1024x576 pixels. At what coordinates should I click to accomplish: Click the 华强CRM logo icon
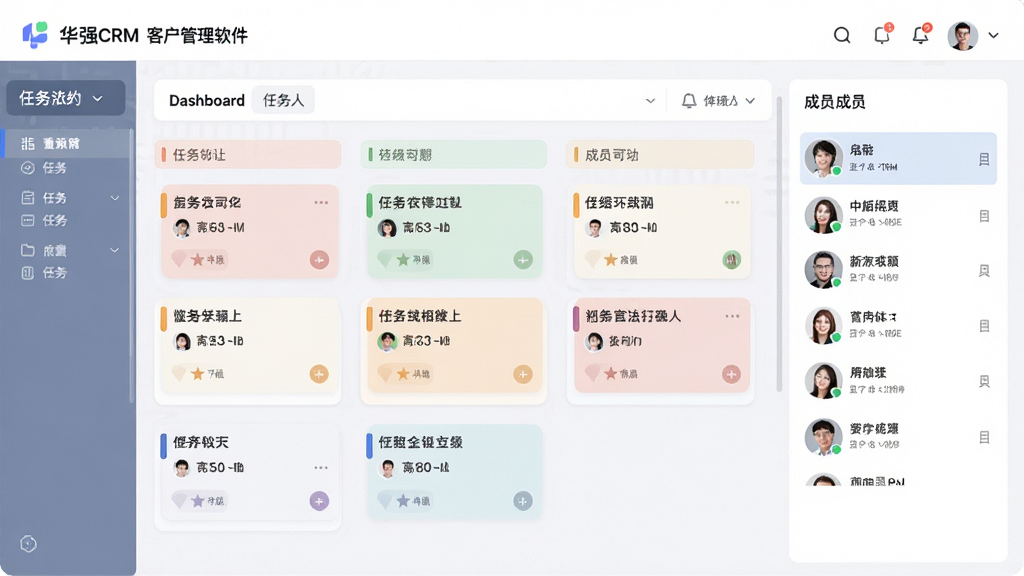pos(35,35)
